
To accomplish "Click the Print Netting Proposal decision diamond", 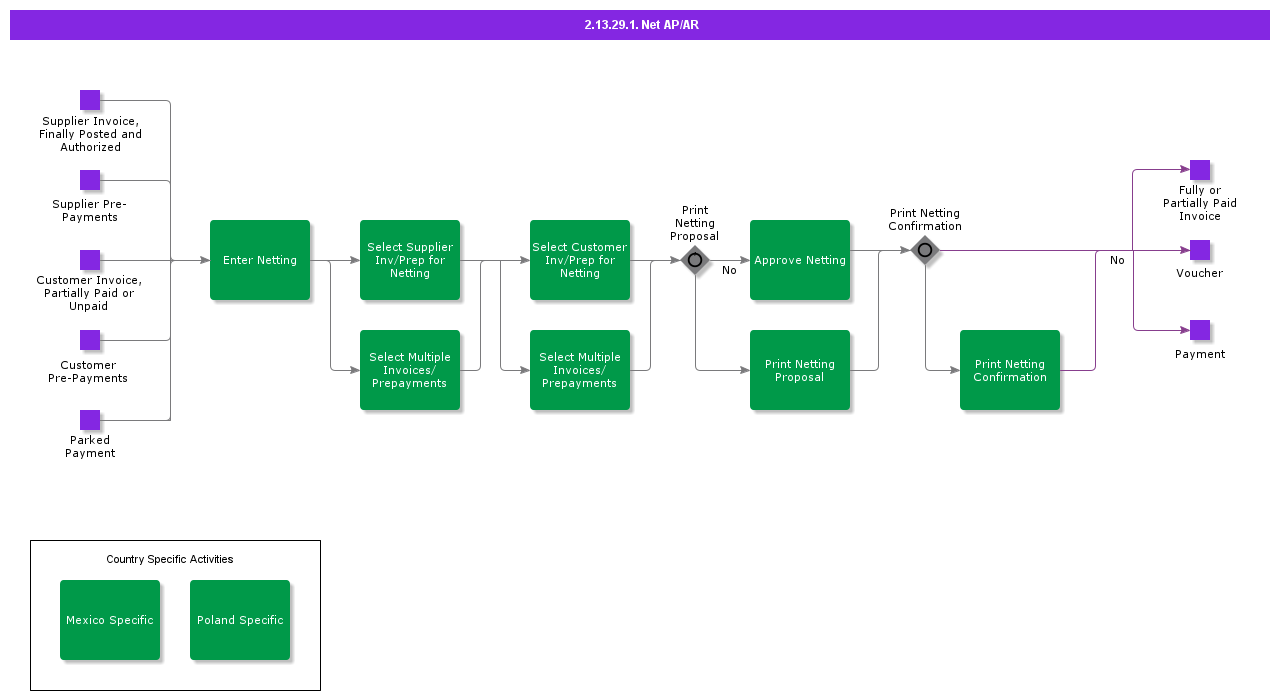I will point(695,260).
